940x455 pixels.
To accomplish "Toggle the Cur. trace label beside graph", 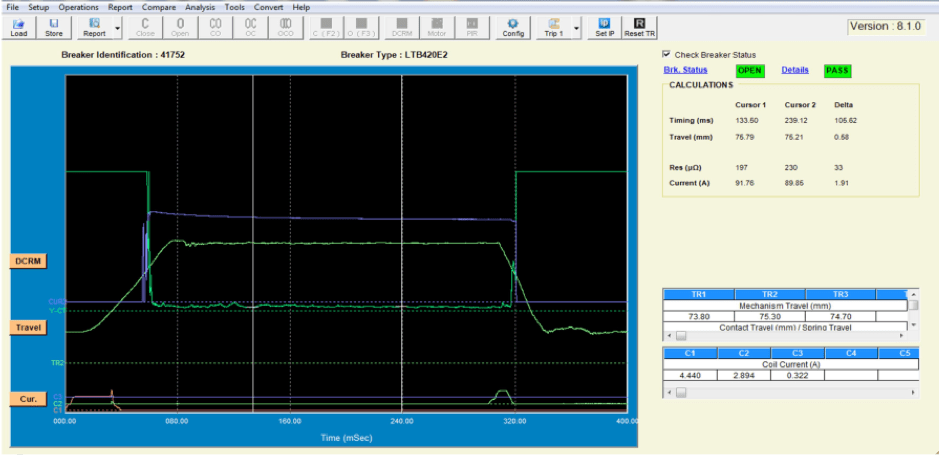I will tap(28, 399).
